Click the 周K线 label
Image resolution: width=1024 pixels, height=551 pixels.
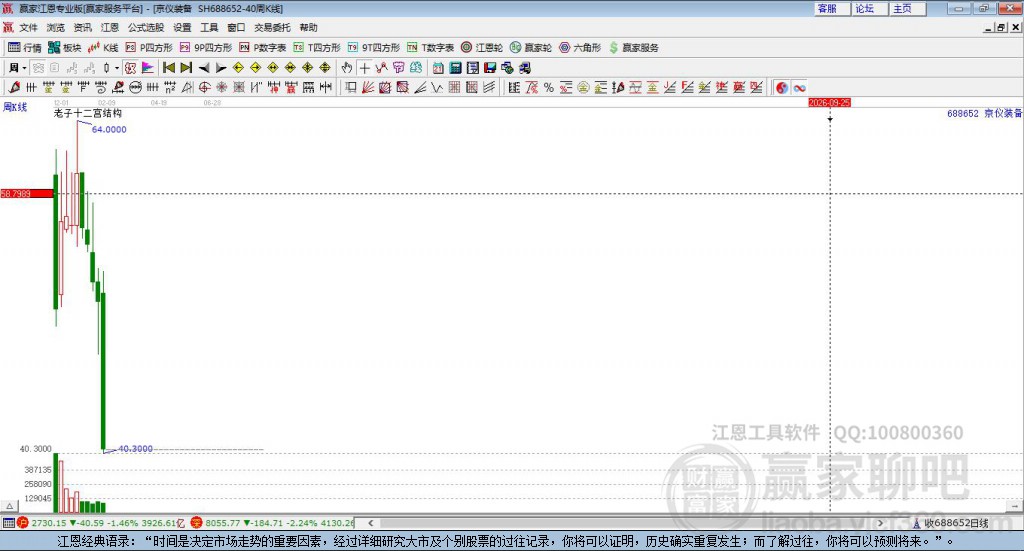15,107
